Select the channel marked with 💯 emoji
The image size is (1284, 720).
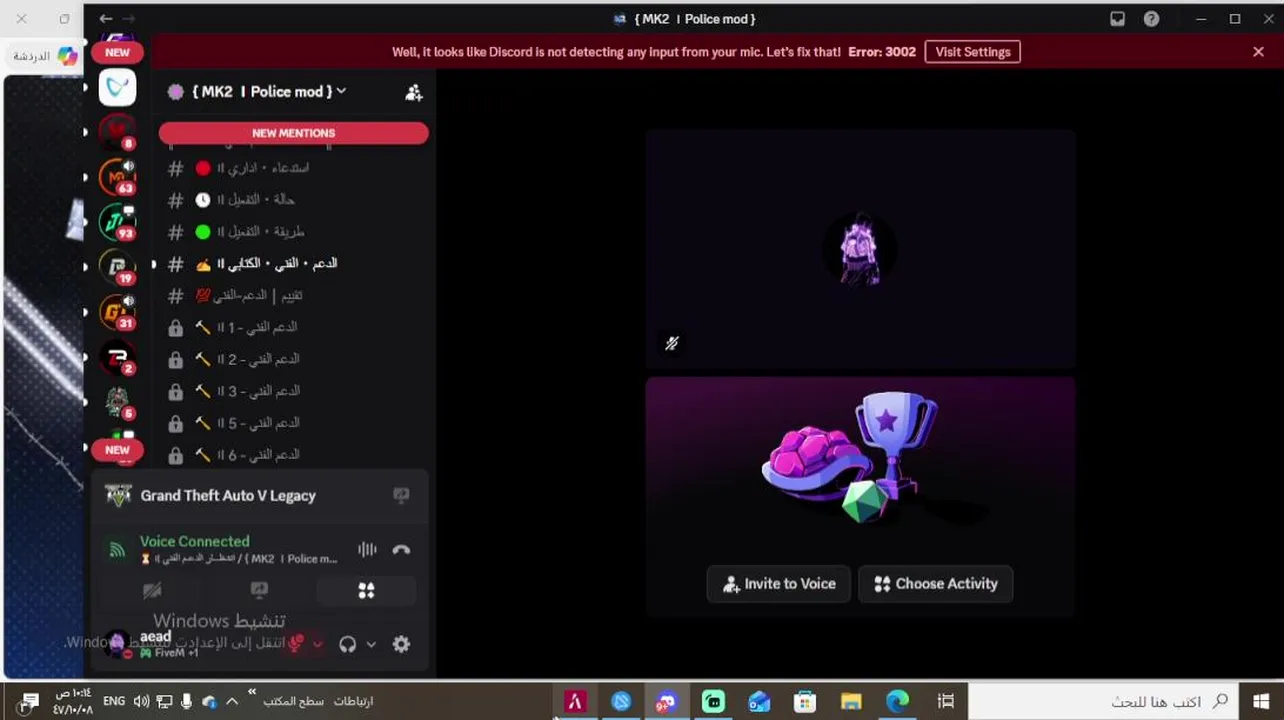[295, 295]
